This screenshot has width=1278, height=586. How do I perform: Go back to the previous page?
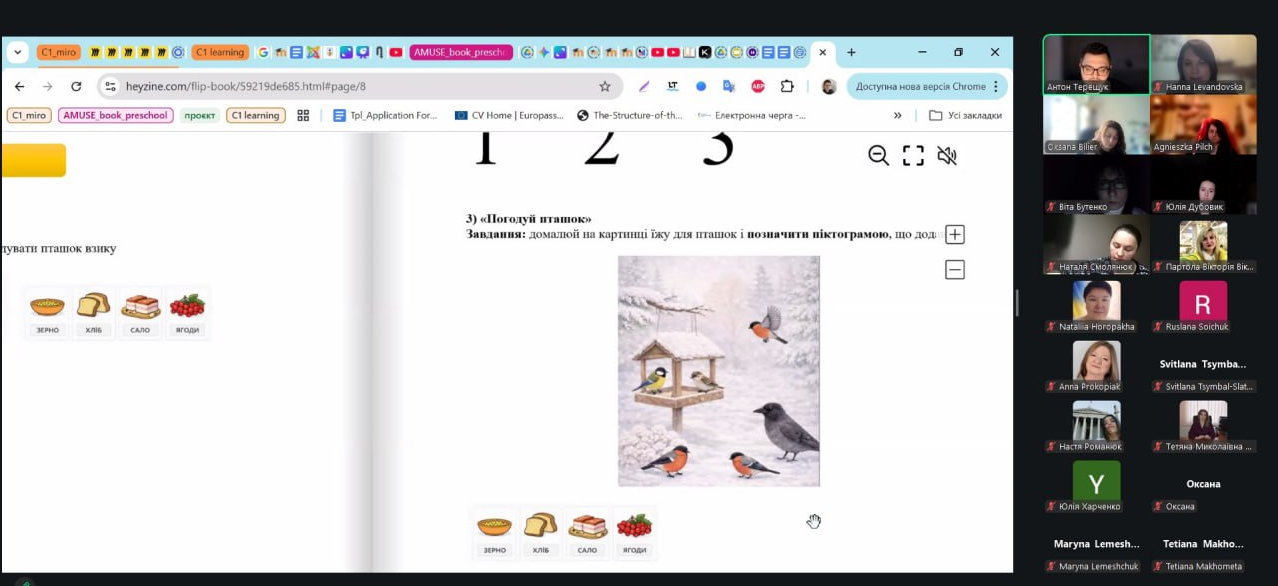[20, 87]
